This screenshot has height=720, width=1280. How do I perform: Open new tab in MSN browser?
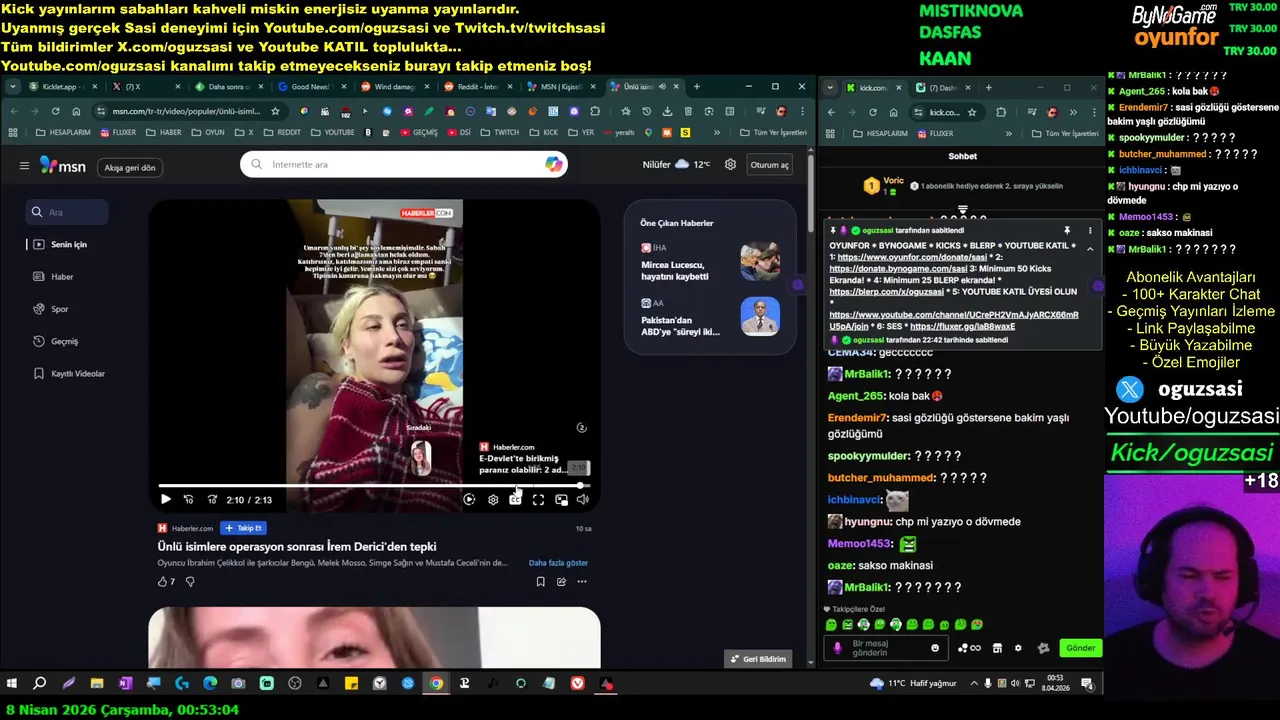pyautogui.click(x=697, y=87)
